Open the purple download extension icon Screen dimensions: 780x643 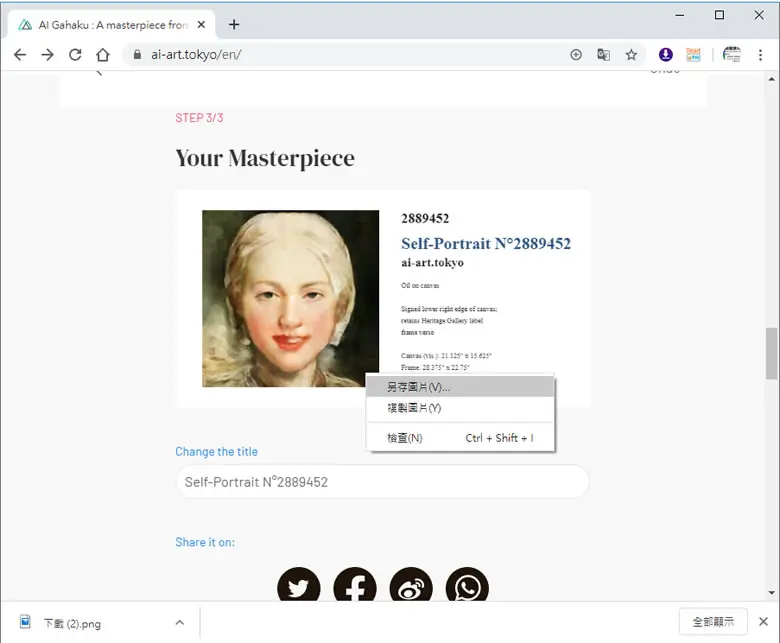coord(666,55)
